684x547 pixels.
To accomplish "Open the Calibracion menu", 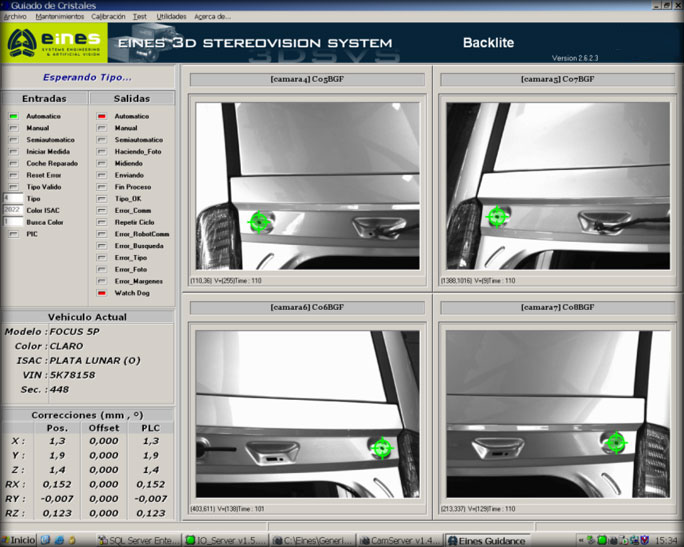I will [108, 17].
